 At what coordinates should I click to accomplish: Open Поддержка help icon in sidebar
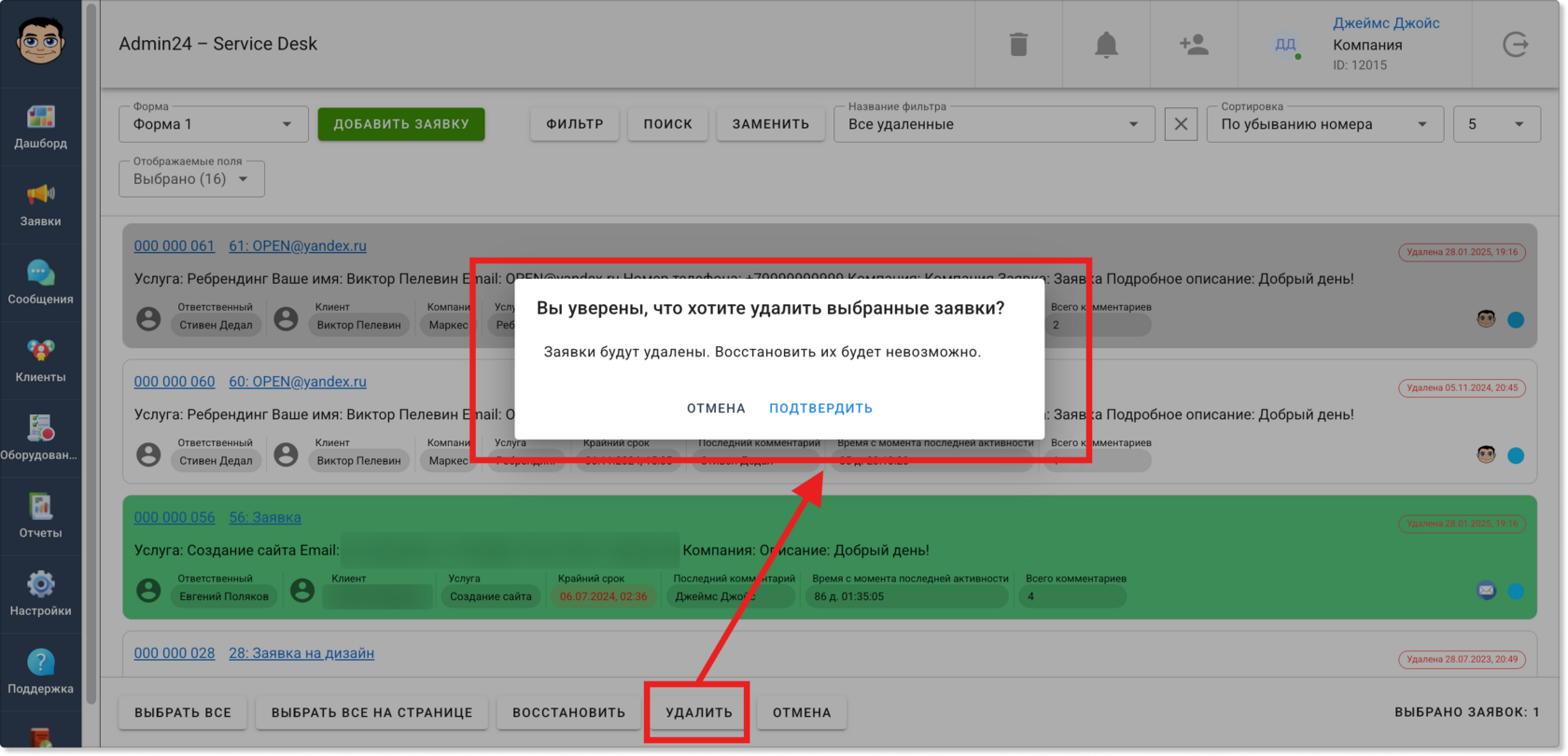pos(40,672)
